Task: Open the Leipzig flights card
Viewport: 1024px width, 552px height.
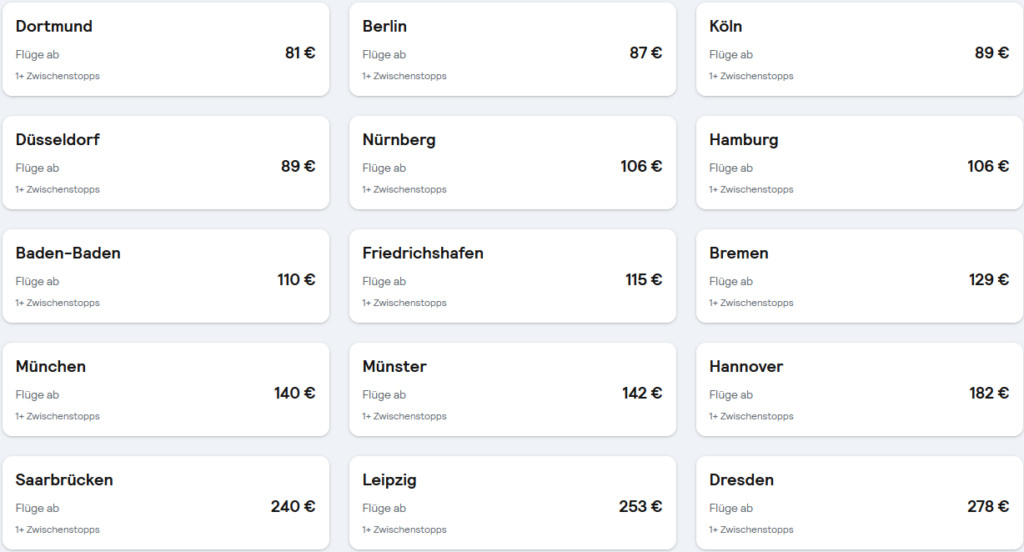Action: pos(513,503)
